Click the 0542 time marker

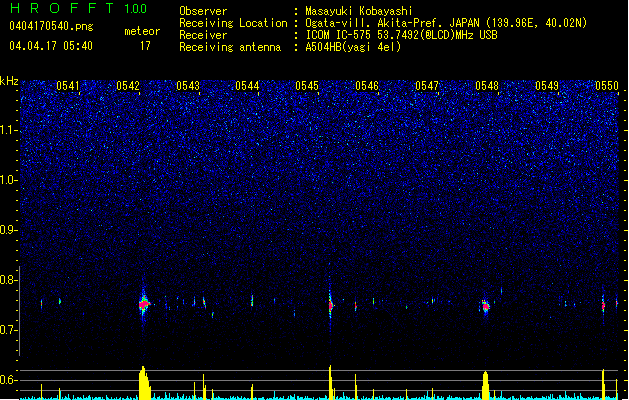coord(128,86)
